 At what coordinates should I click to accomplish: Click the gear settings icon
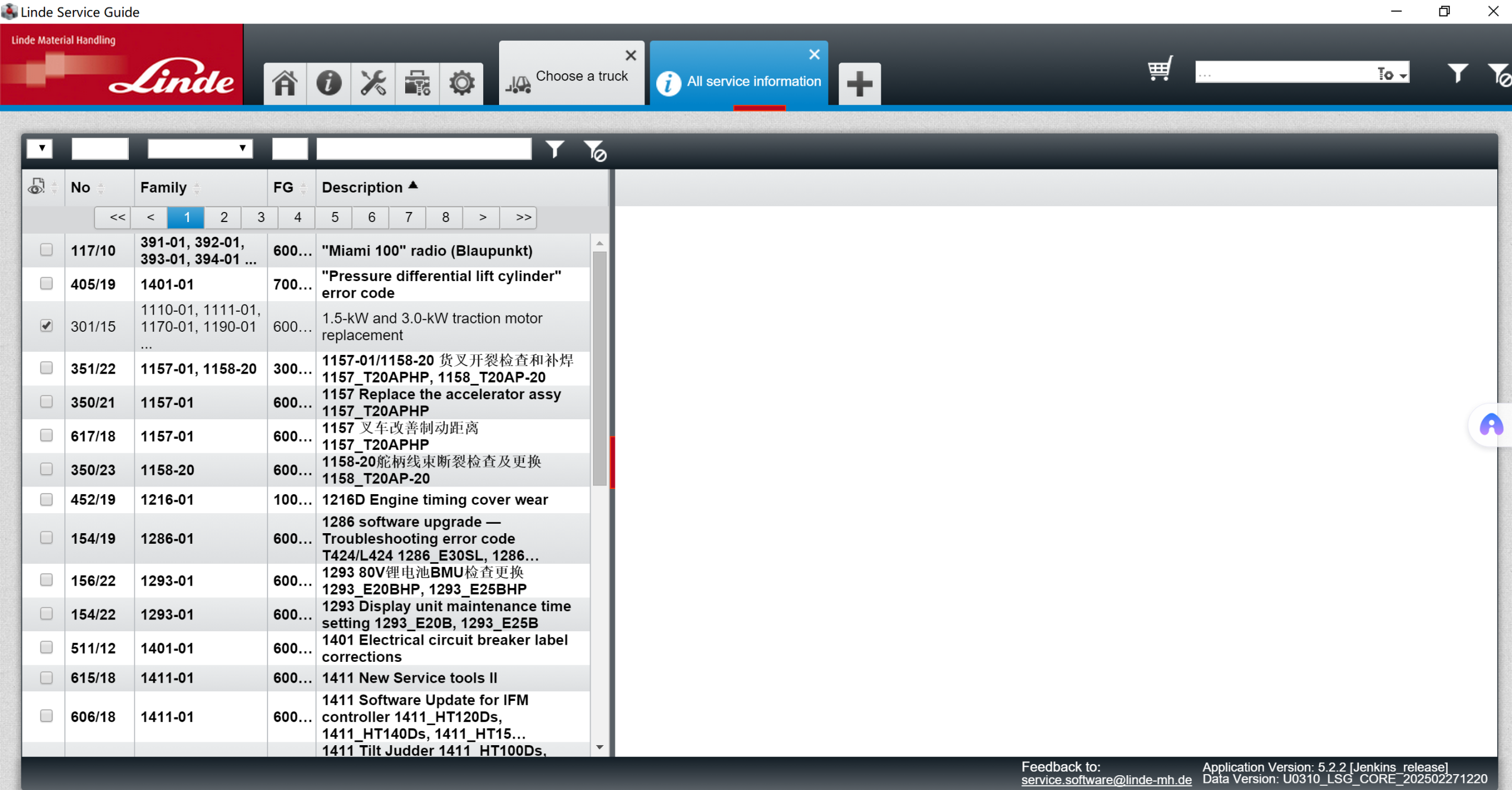pos(461,83)
